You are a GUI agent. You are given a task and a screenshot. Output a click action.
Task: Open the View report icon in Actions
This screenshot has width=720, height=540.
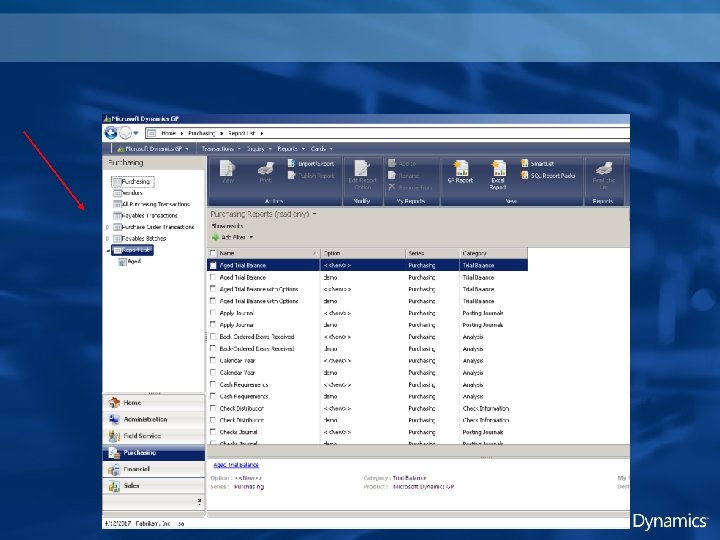click(x=228, y=172)
